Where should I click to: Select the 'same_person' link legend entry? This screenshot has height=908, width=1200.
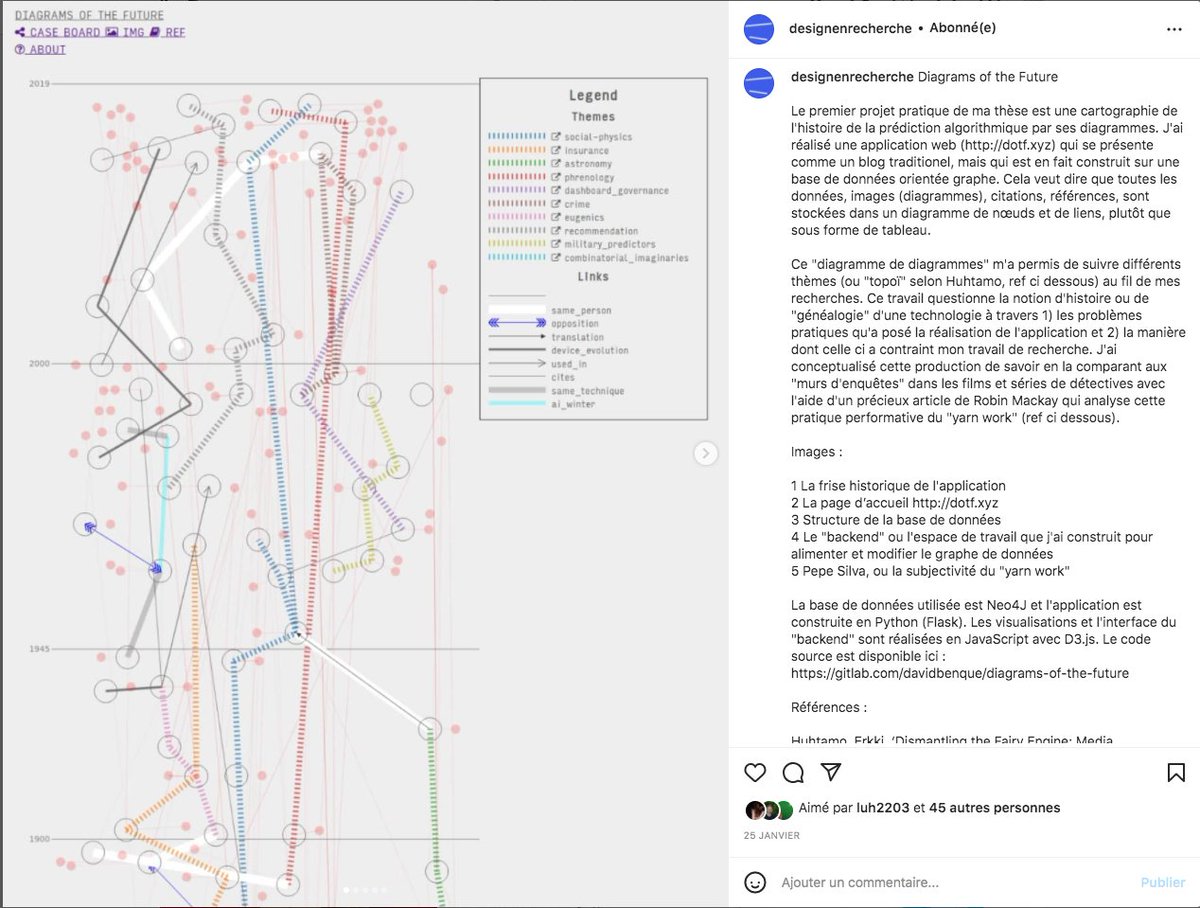(581, 311)
